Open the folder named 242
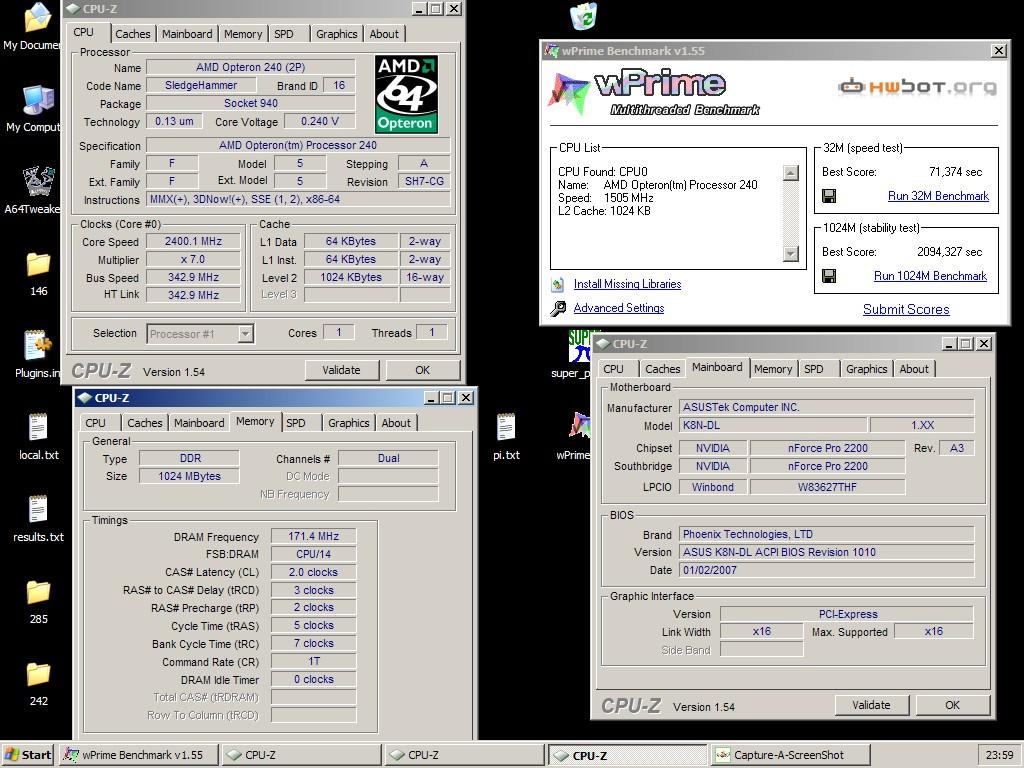Image resolution: width=1024 pixels, height=768 pixels. [x=38, y=675]
